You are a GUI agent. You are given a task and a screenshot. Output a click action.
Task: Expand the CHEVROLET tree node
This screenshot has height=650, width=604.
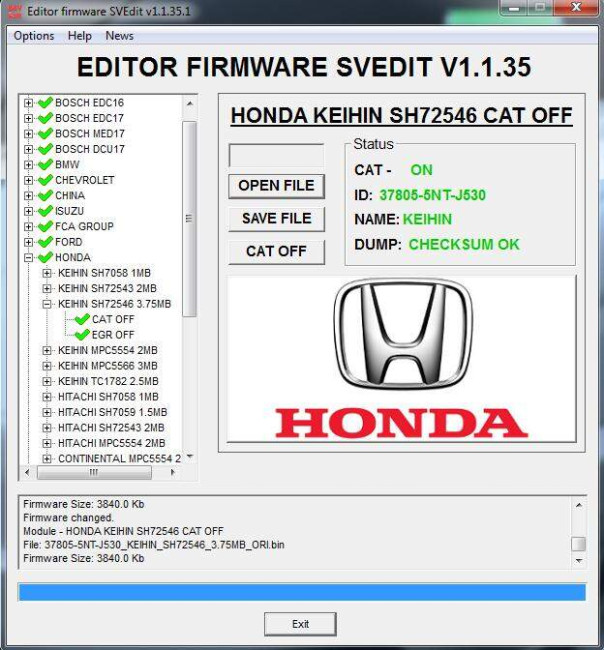[28, 180]
